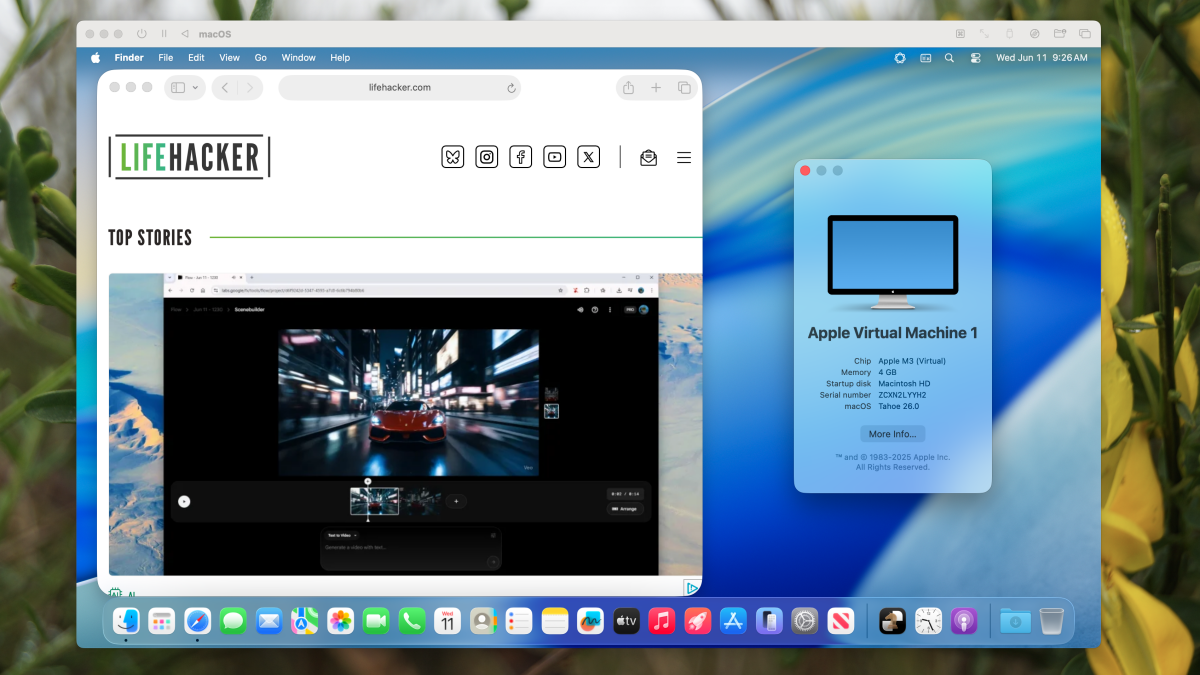The height and width of the screenshot is (675, 1200).
Task: Open Notes from the Dock
Action: [x=555, y=621]
